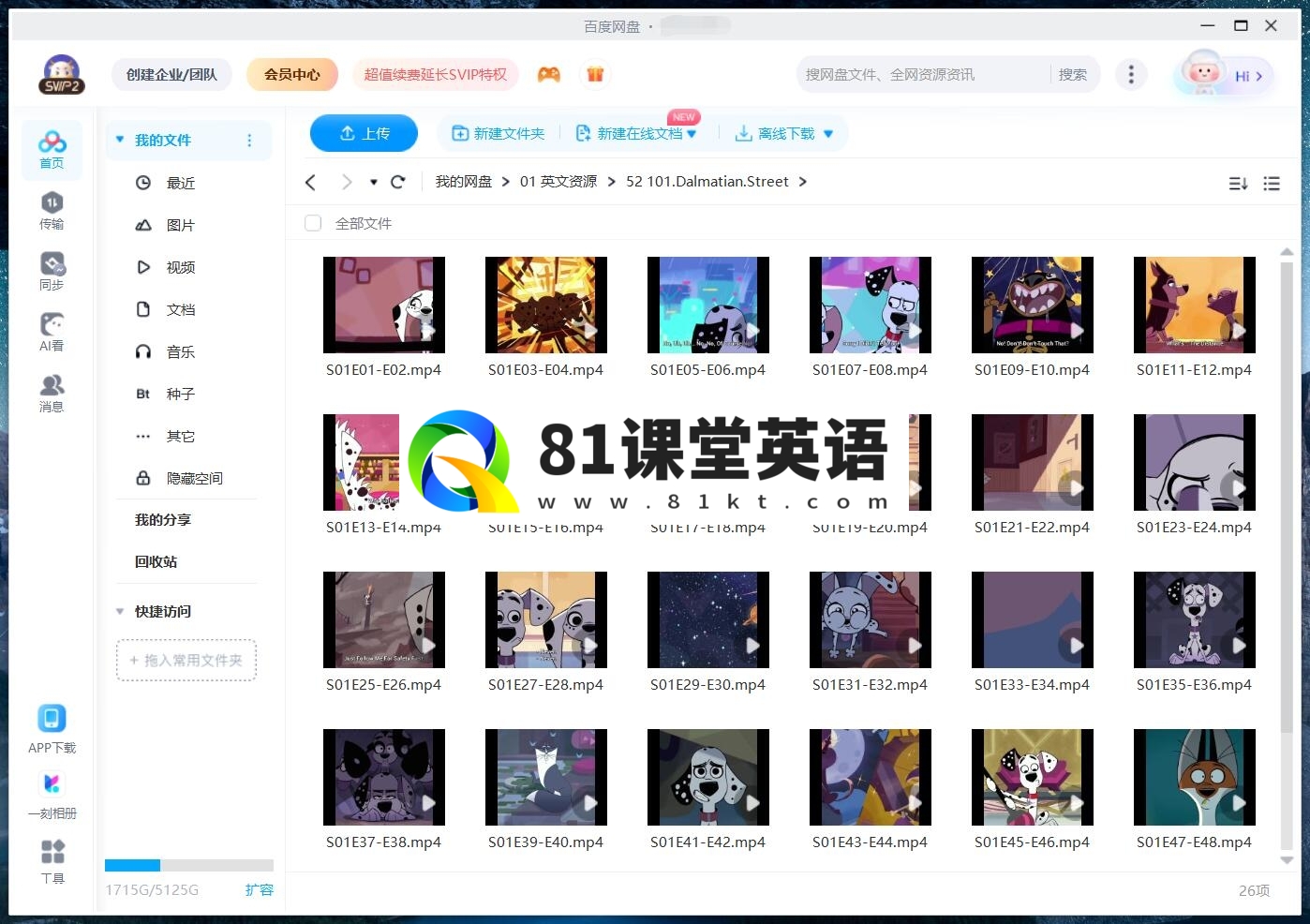Click the game controller icon
Image resolution: width=1310 pixels, height=924 pixels.
click(x=549, y=74)
